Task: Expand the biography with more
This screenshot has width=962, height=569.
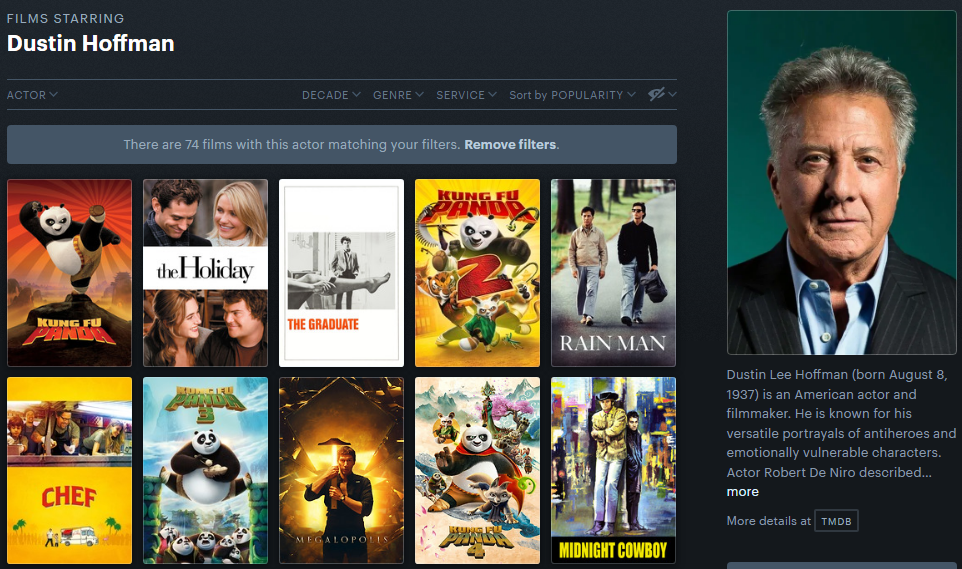Action: pos(742,492)
